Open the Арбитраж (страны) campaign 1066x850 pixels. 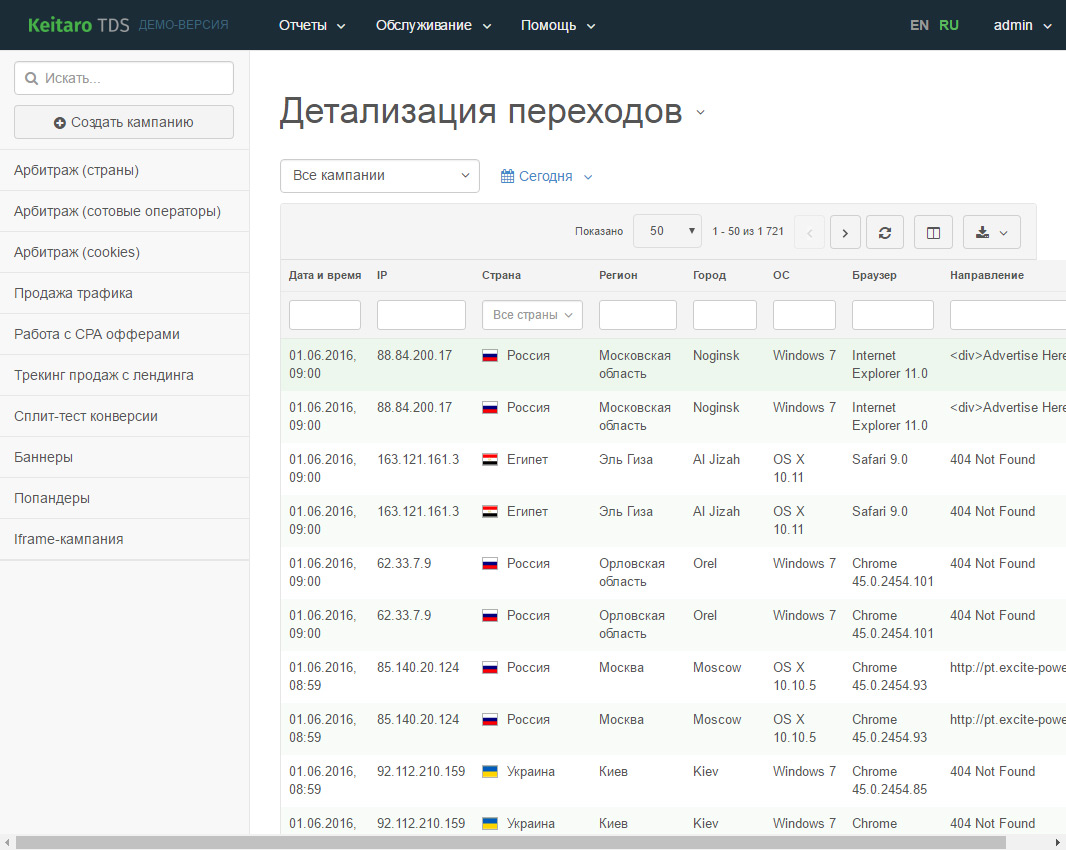coord(76,170)
